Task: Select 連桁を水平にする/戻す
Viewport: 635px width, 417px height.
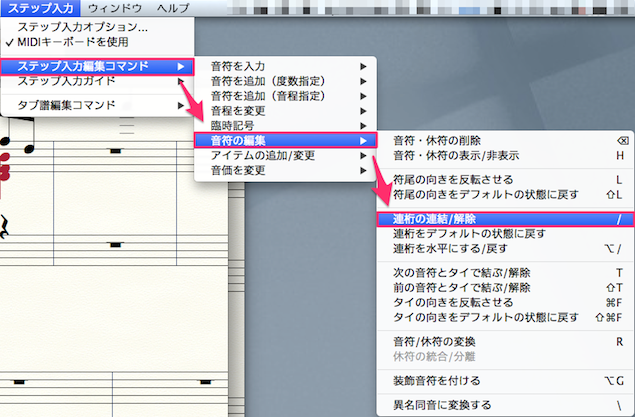Action: 505,249
